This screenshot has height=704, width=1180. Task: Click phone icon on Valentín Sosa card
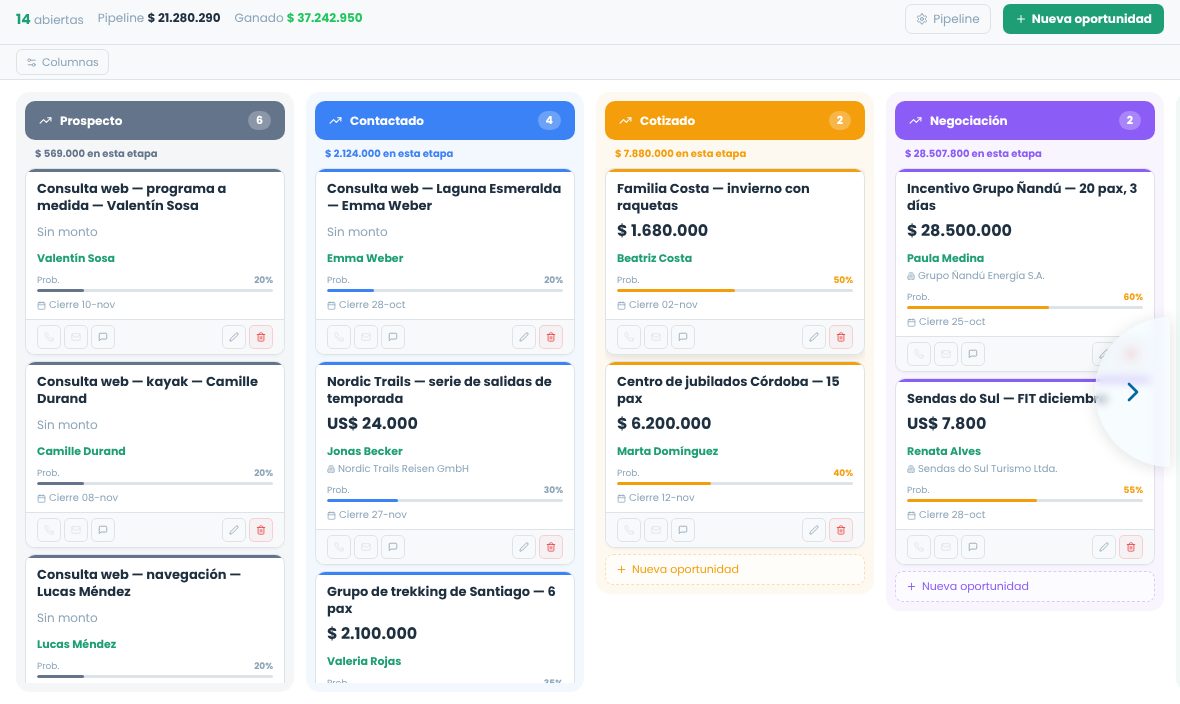pyautogui.click(x=49, y=337)
